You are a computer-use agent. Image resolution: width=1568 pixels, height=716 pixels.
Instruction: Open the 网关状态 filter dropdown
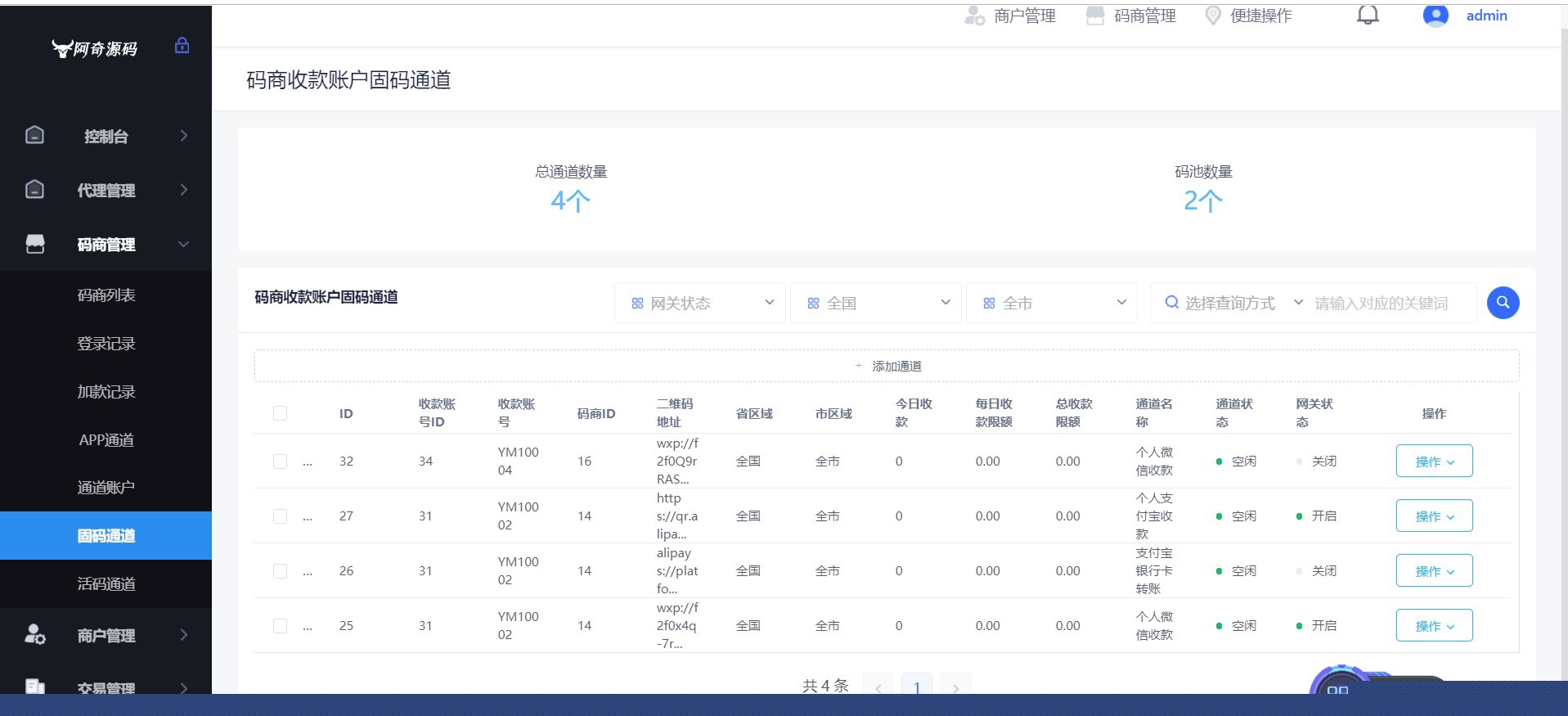pos(700,303)
